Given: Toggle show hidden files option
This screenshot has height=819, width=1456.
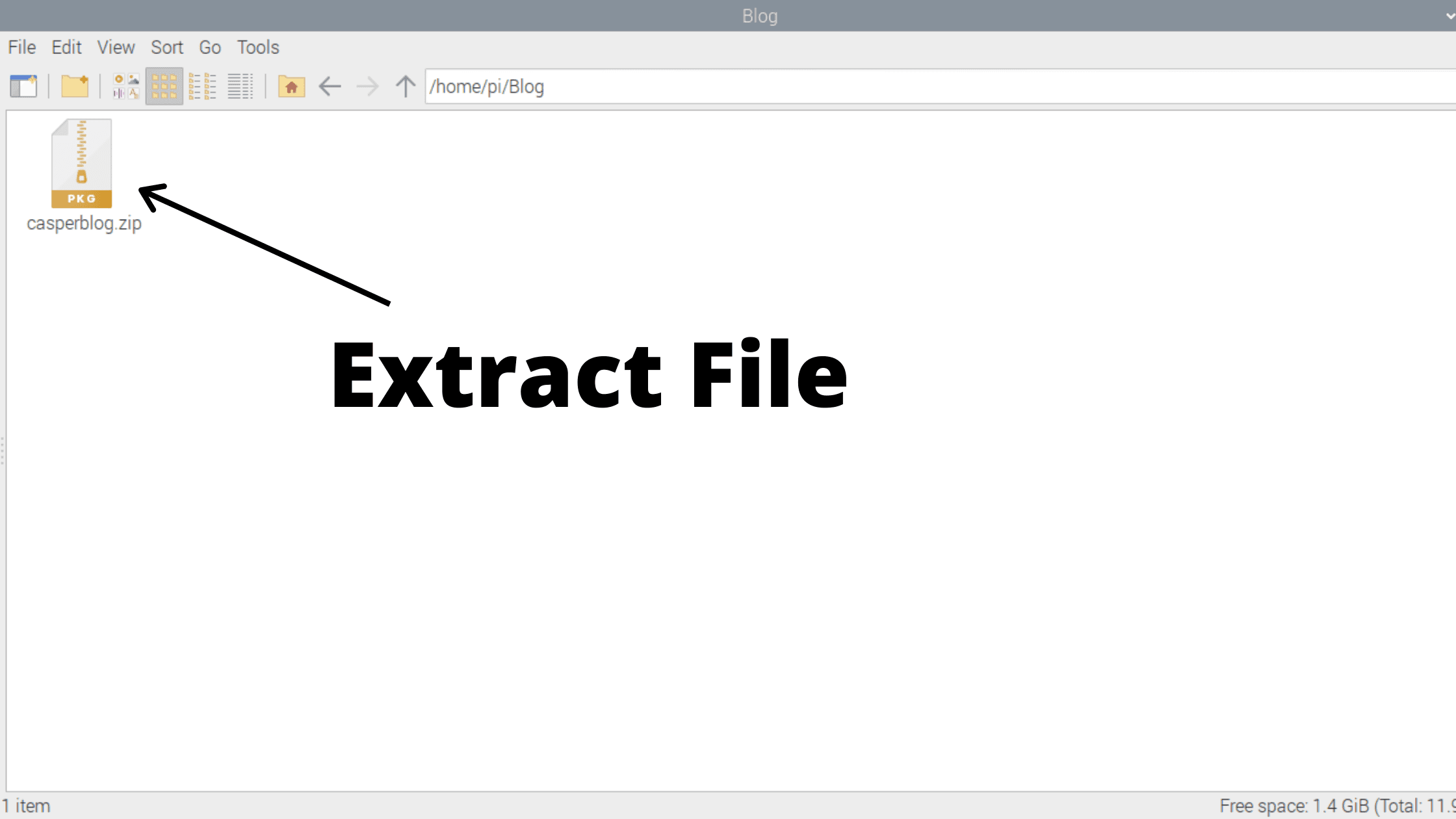Looking at the screenshot, I should (x=116, y=47).
